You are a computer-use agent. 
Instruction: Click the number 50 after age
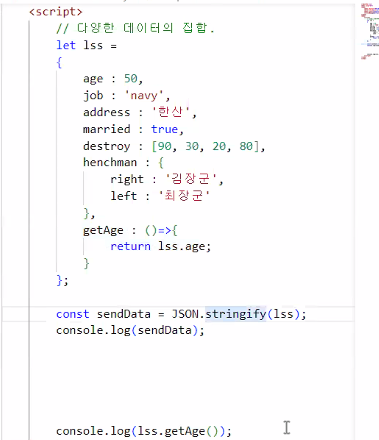(x=131, y=78)
